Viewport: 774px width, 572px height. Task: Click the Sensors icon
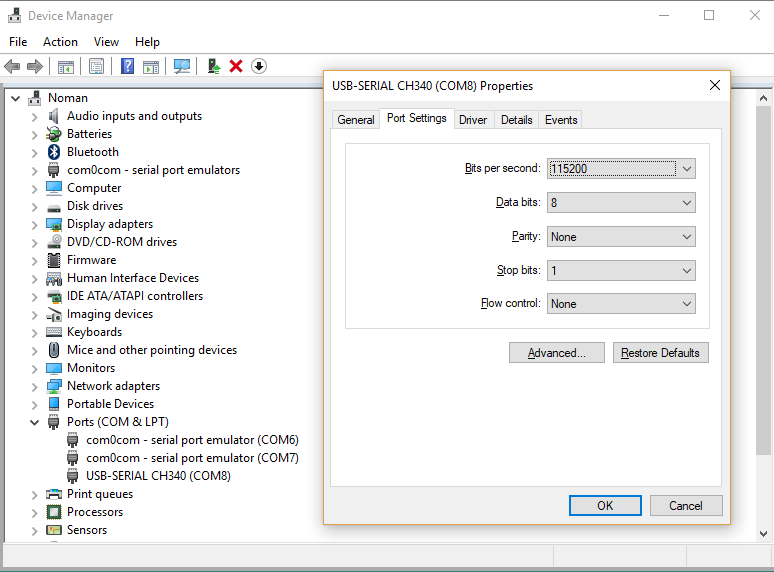[54, 530]
